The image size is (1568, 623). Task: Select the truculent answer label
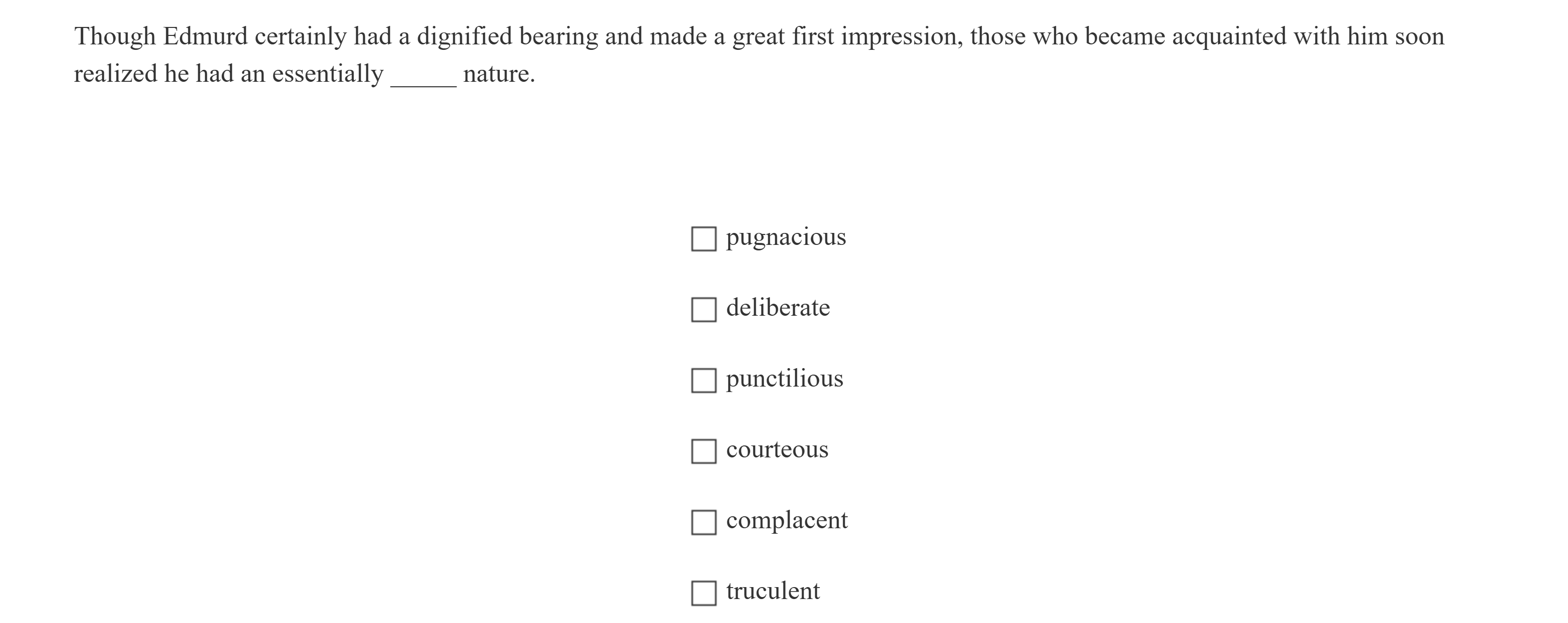click(774, 591)
